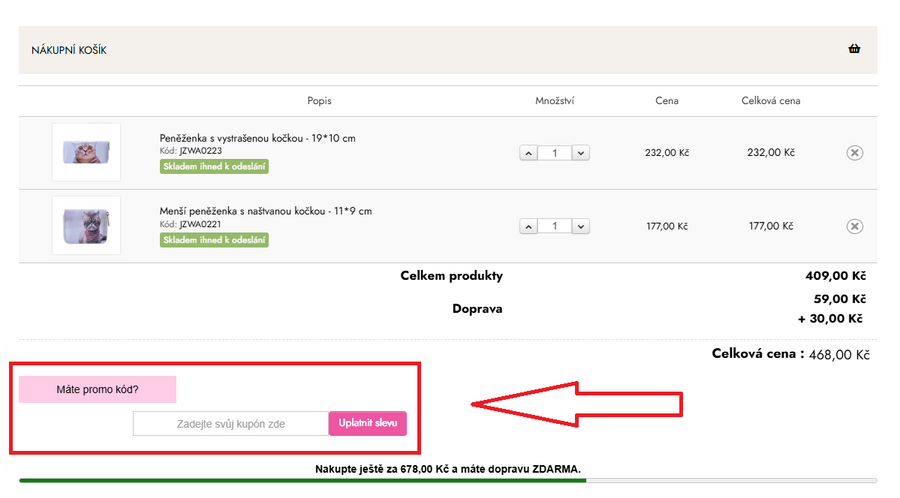Open thumbnail of the scared cat wallet
900x498 pixels.
tap(86, 152)
